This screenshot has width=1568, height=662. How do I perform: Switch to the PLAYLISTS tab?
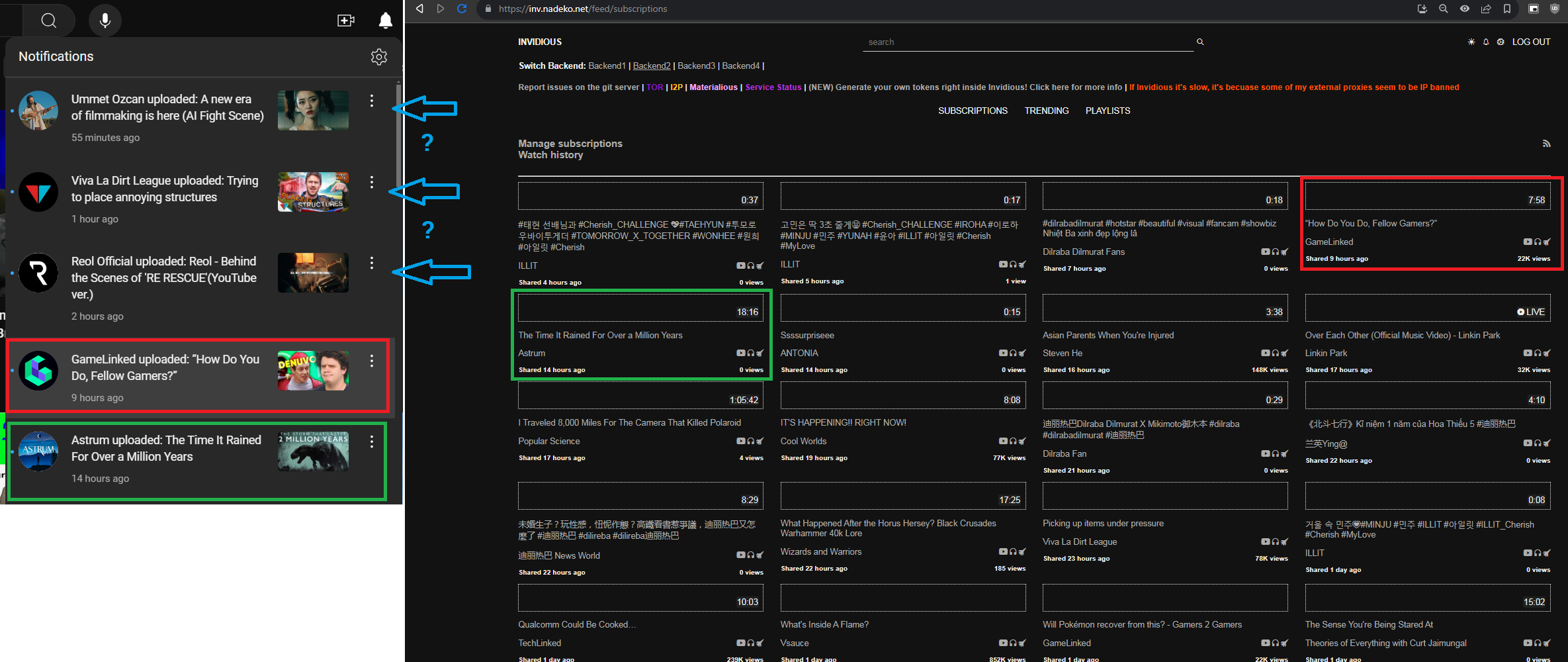click(x=1108, y=111)
